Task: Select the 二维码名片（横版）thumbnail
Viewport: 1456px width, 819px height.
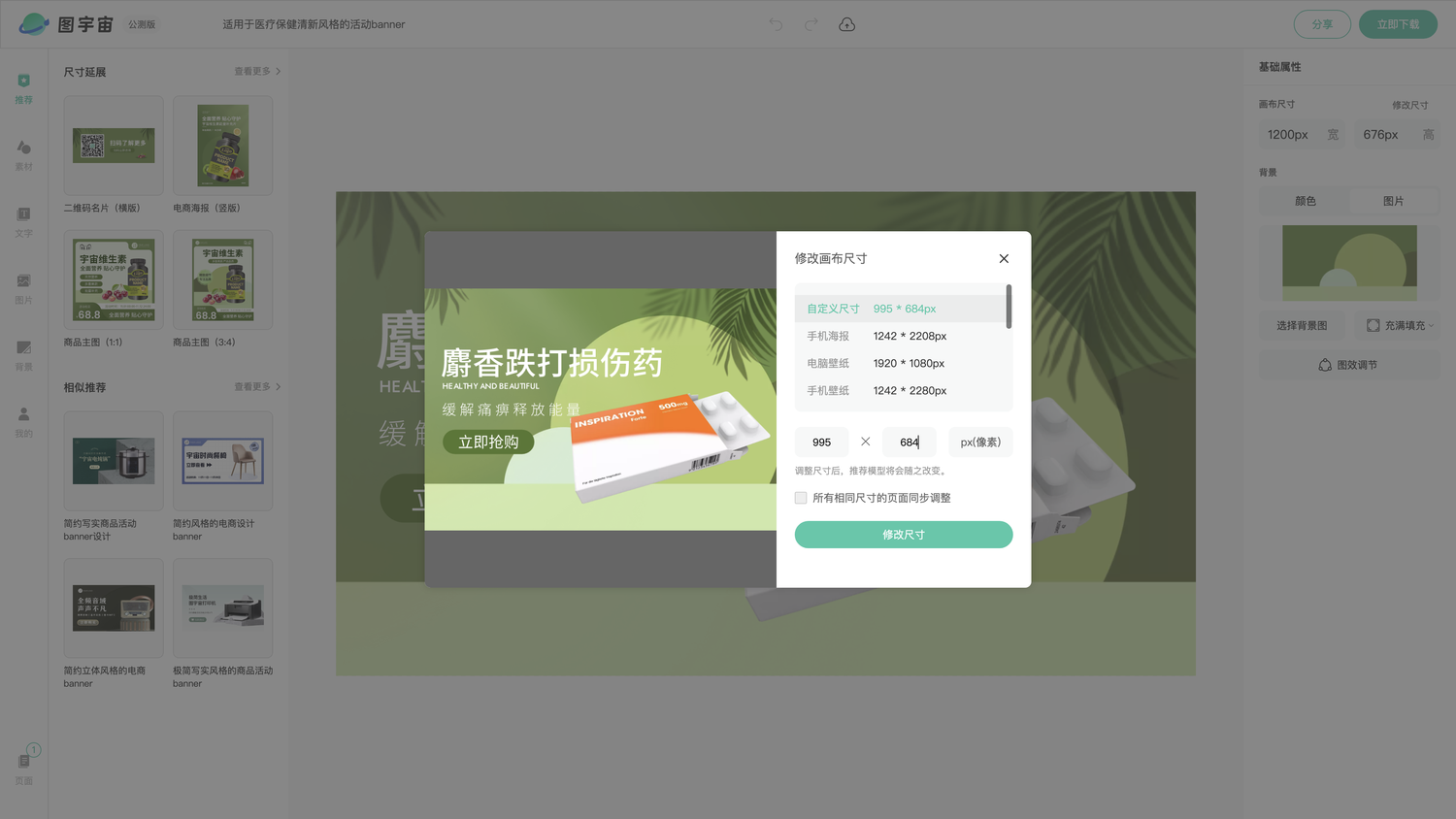Action: [114, 146]
